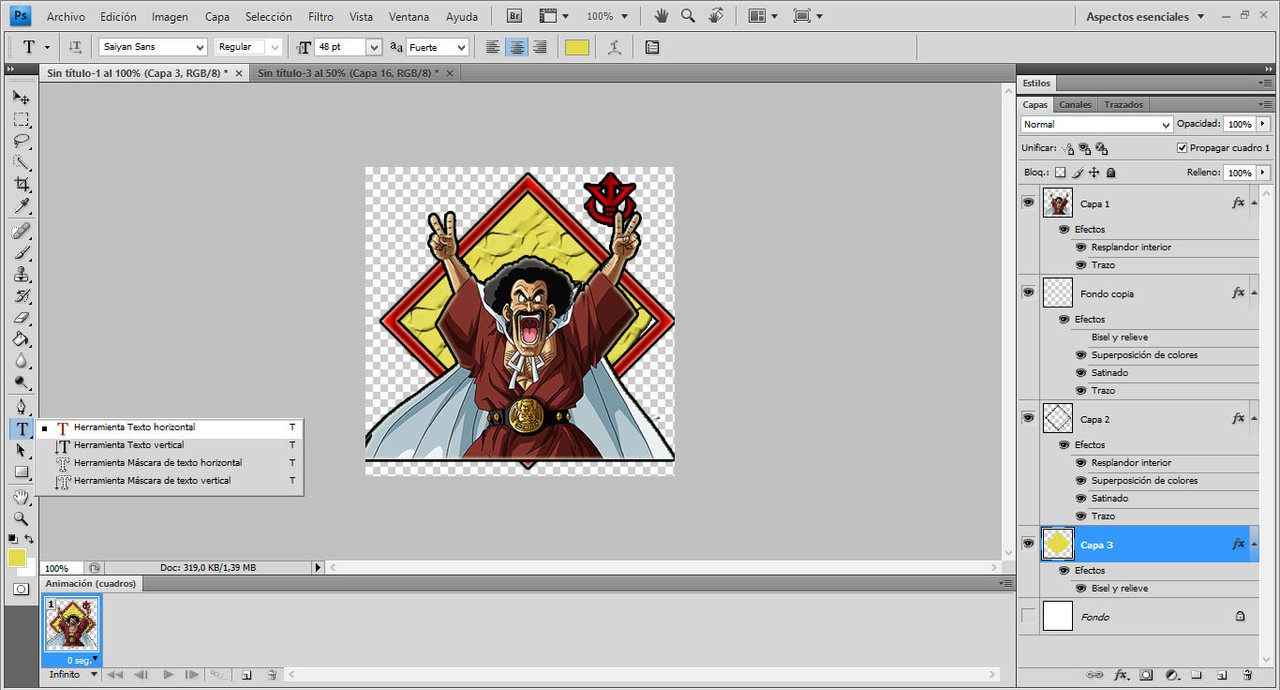Select animation frame 1 thumbnail

(x=71, y=625)
